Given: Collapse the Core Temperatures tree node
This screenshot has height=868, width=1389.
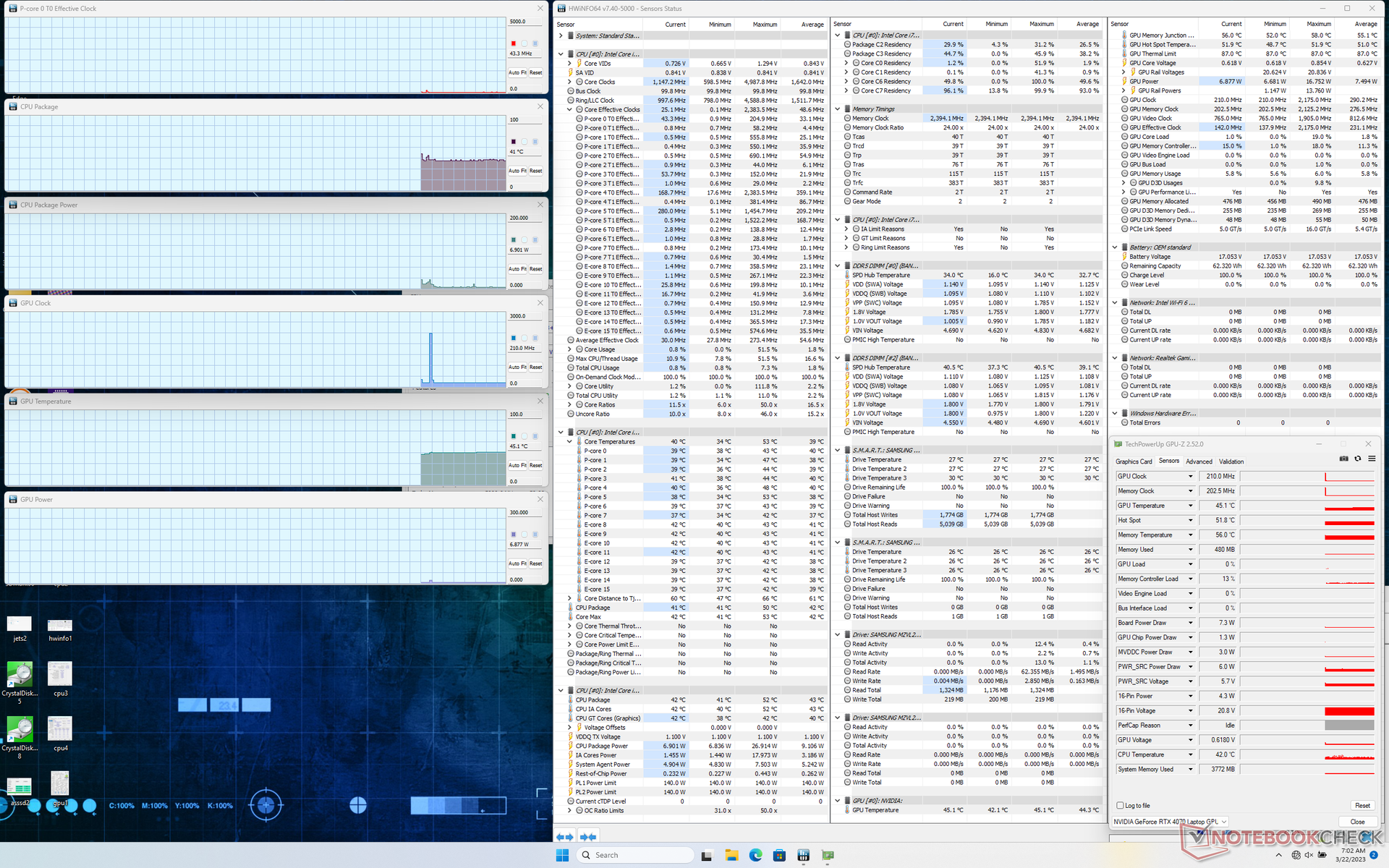Looking at the screenshot, I should tap(569, 442).
